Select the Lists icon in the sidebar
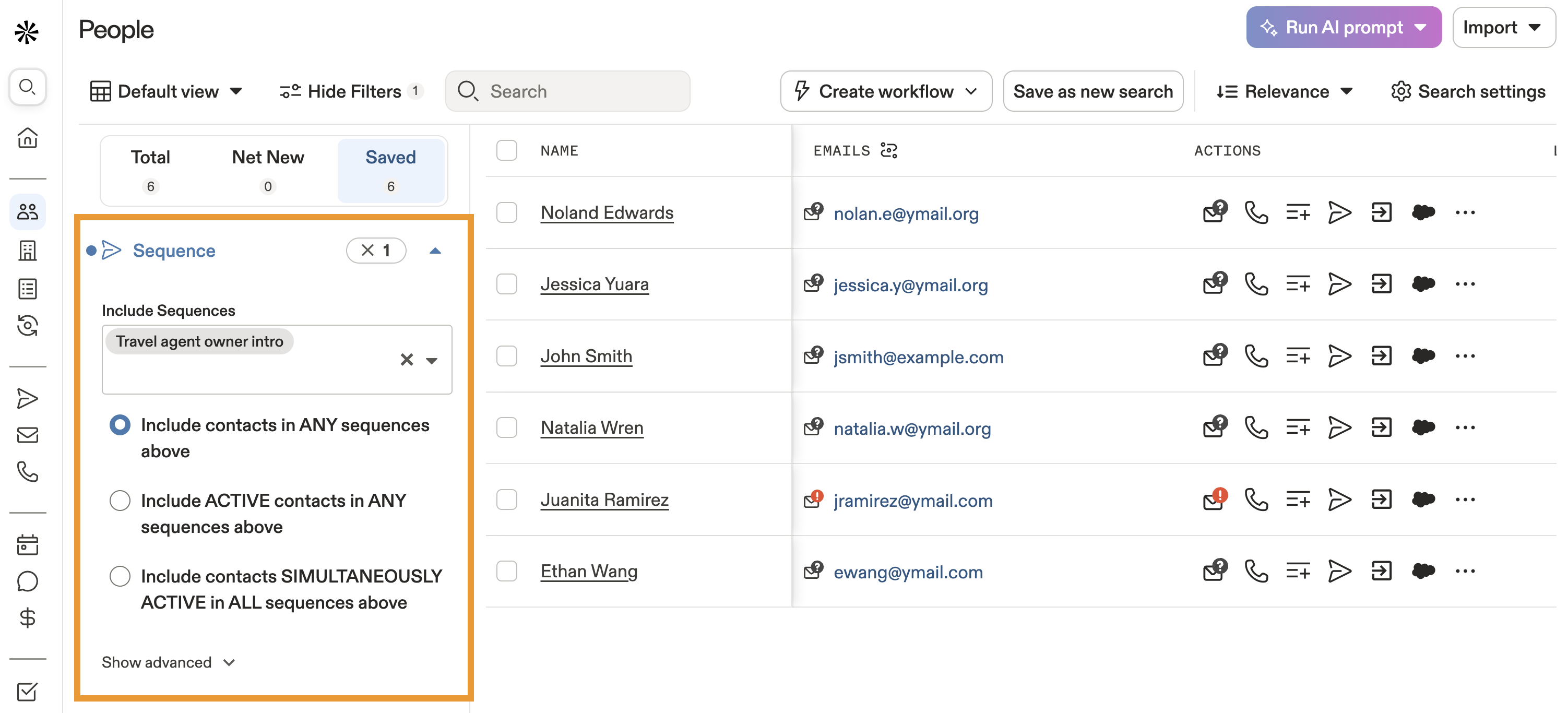This screenshot has height=713, width=1568. coord(28,289)
